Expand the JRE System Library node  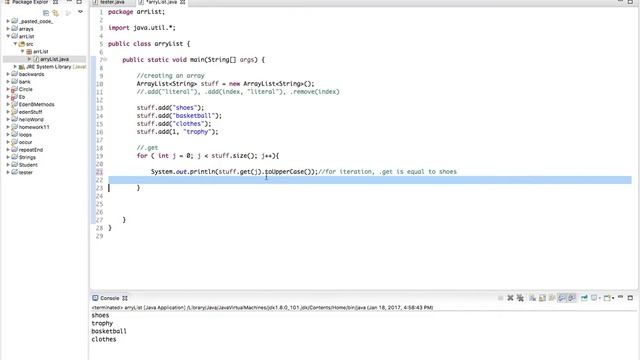[15, 67]
